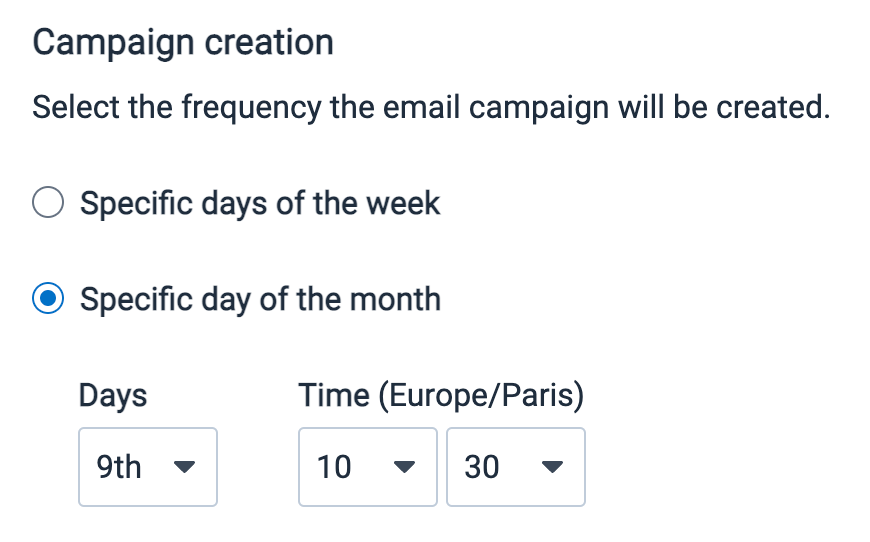Click the frequency description sentence
Viewport: 870px width, 542px height.
[431, 107]
